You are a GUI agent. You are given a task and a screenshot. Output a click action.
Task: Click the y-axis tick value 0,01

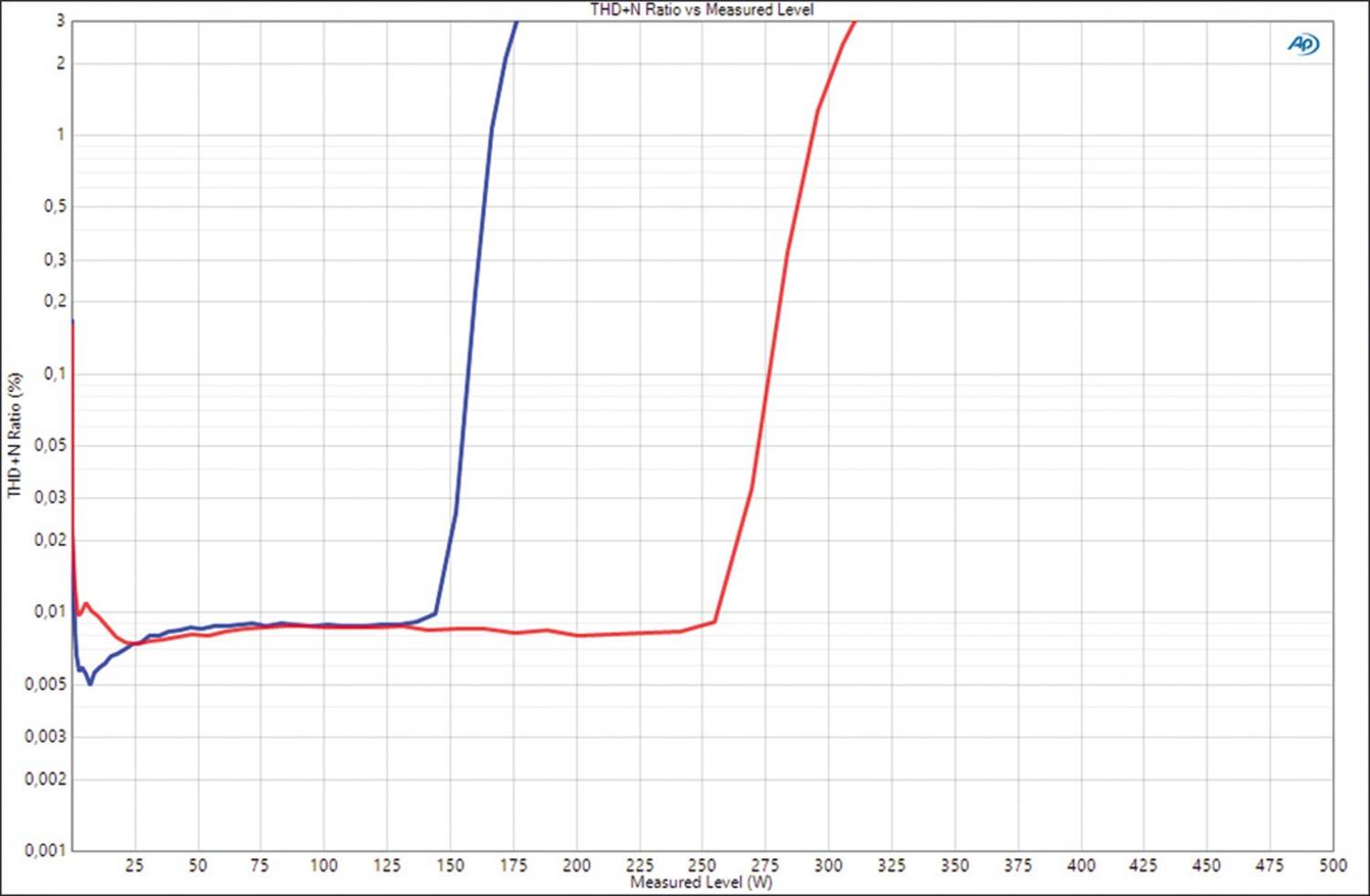click(x=51, y=613)
